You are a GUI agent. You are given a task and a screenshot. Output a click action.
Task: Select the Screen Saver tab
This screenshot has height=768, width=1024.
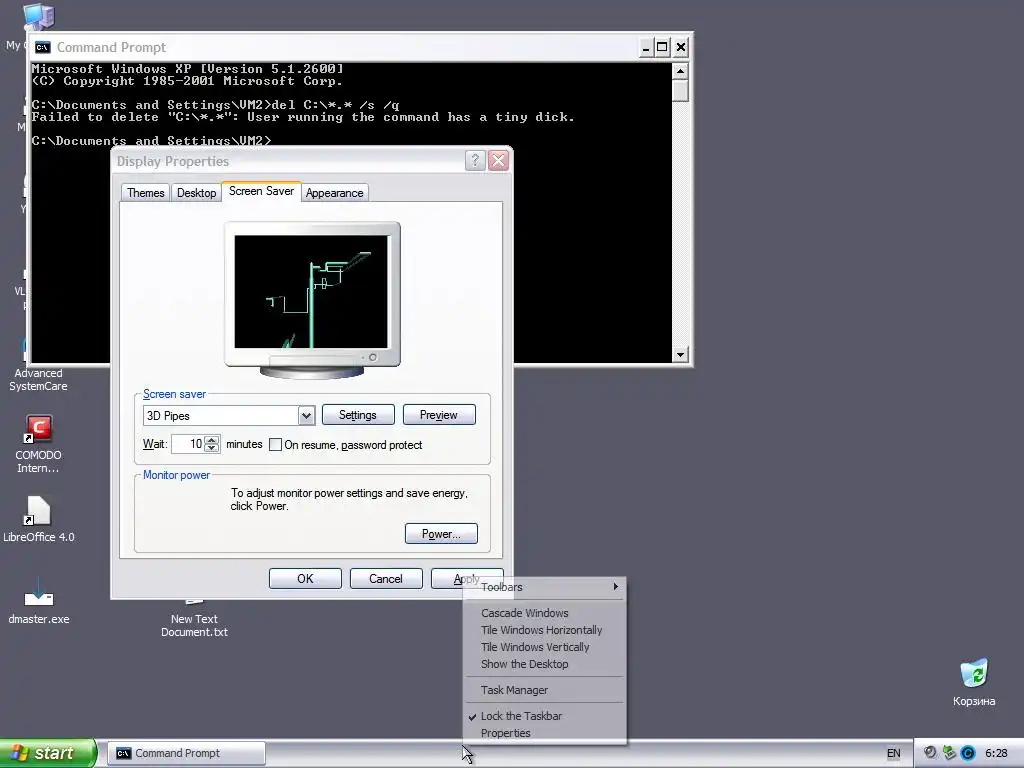[261, 191]
